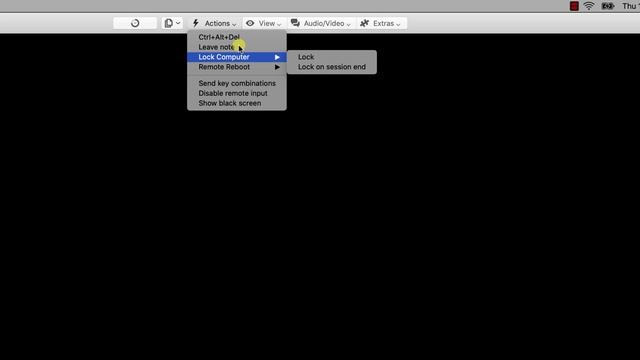Image resolution: width=640 pixels, height=360 pixels.
Task: Choose Send key combinations option
Action: (237, 83)
